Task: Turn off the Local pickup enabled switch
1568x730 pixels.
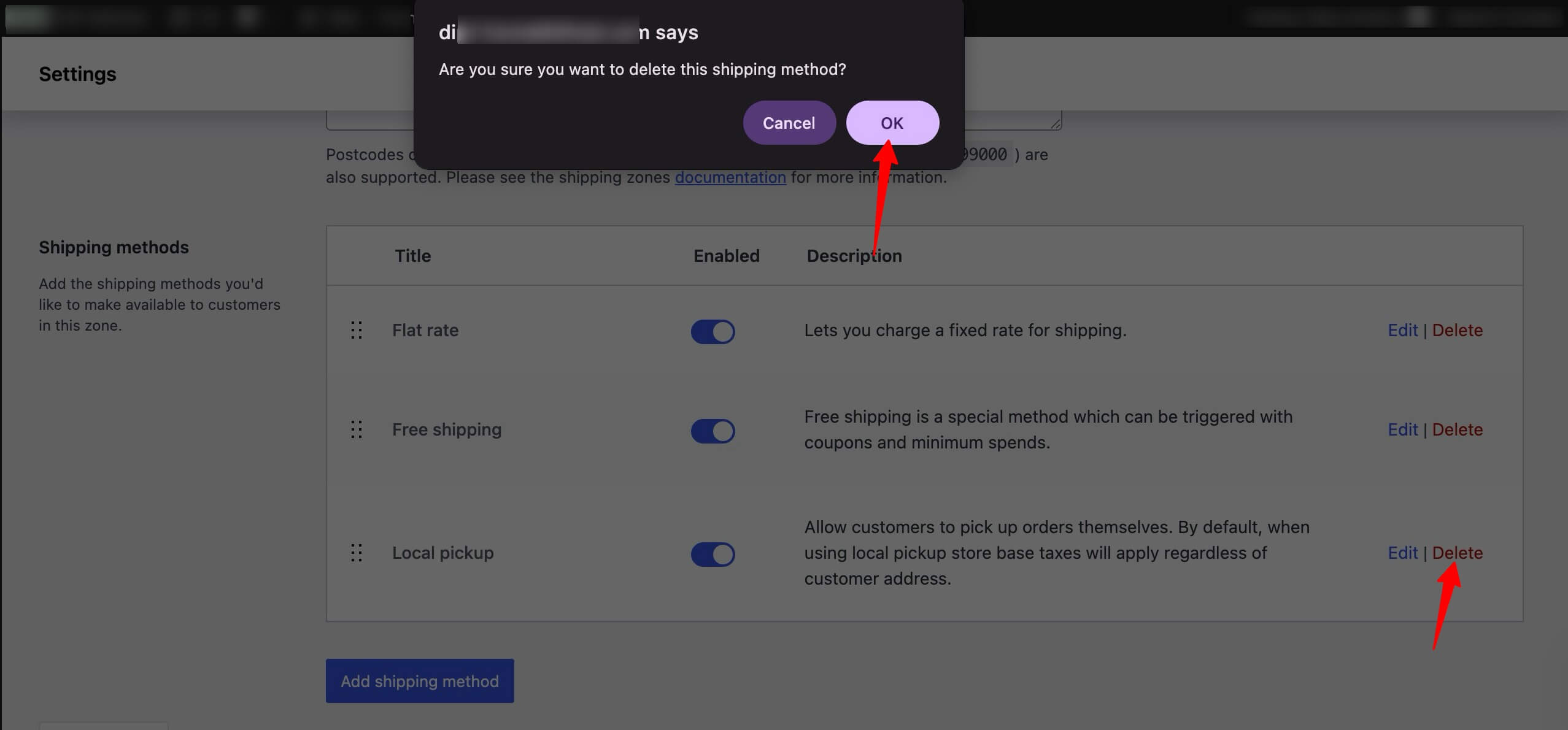Action: tap(712, 554)
